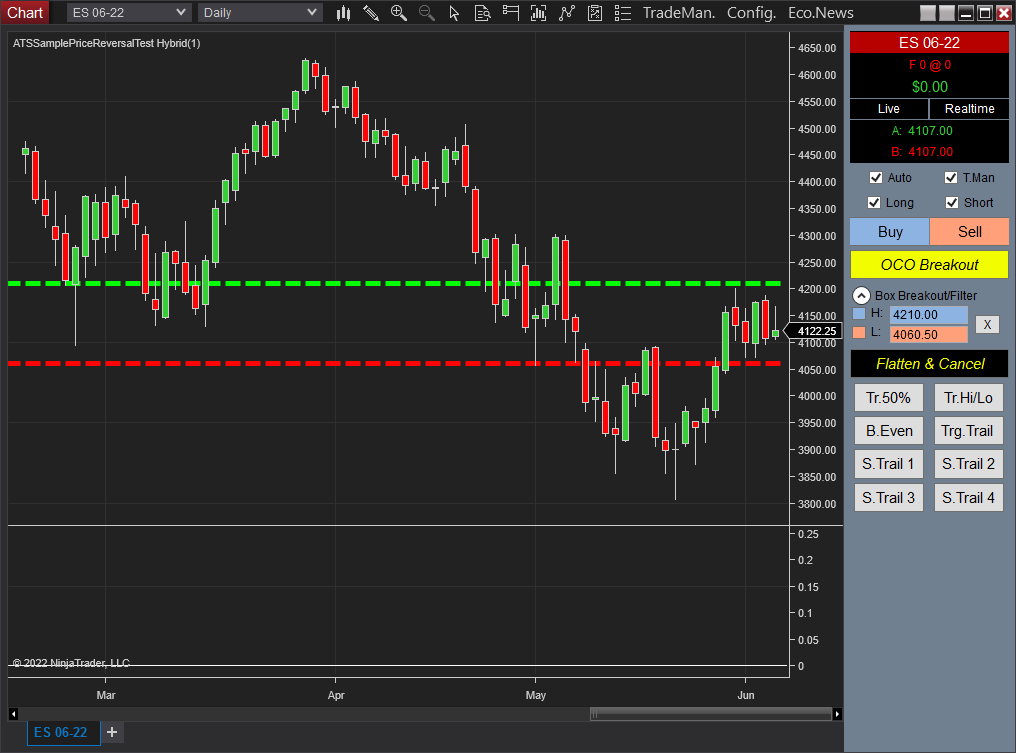Click the blue Buy button
This screenshot has height=753, width=1016.
(890, 232)
